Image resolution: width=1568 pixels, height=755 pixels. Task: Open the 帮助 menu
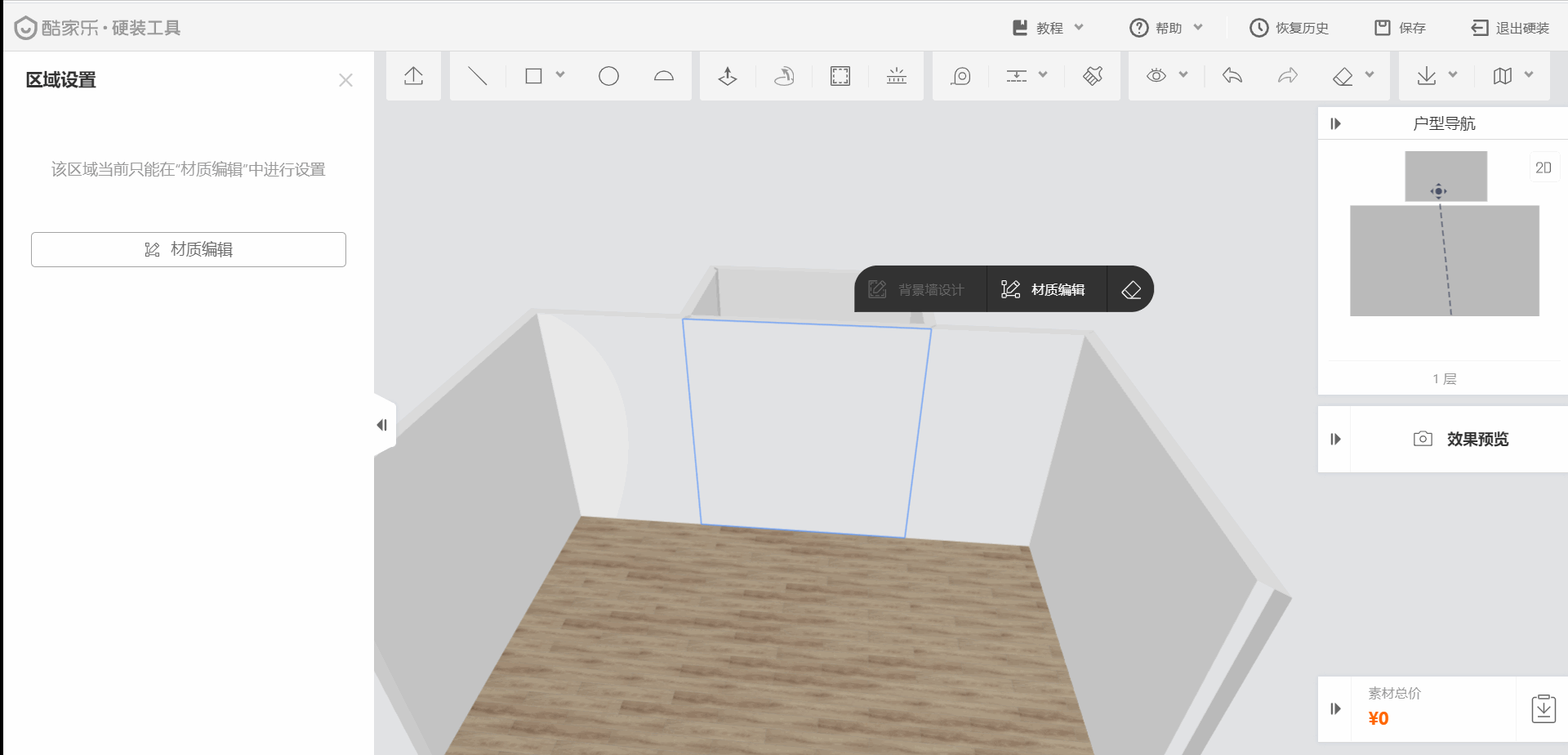click(x=1167, y=28)
